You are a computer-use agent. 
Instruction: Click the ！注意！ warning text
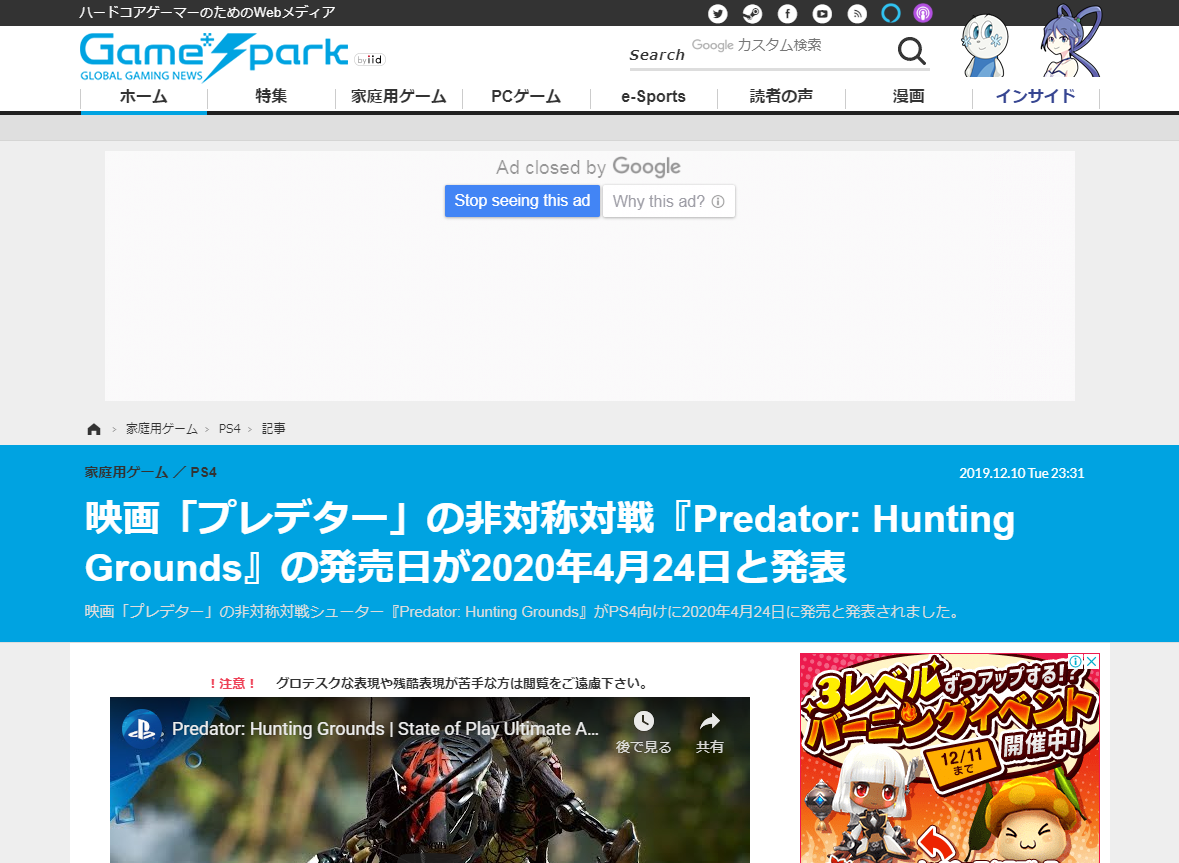click(233, 684)
